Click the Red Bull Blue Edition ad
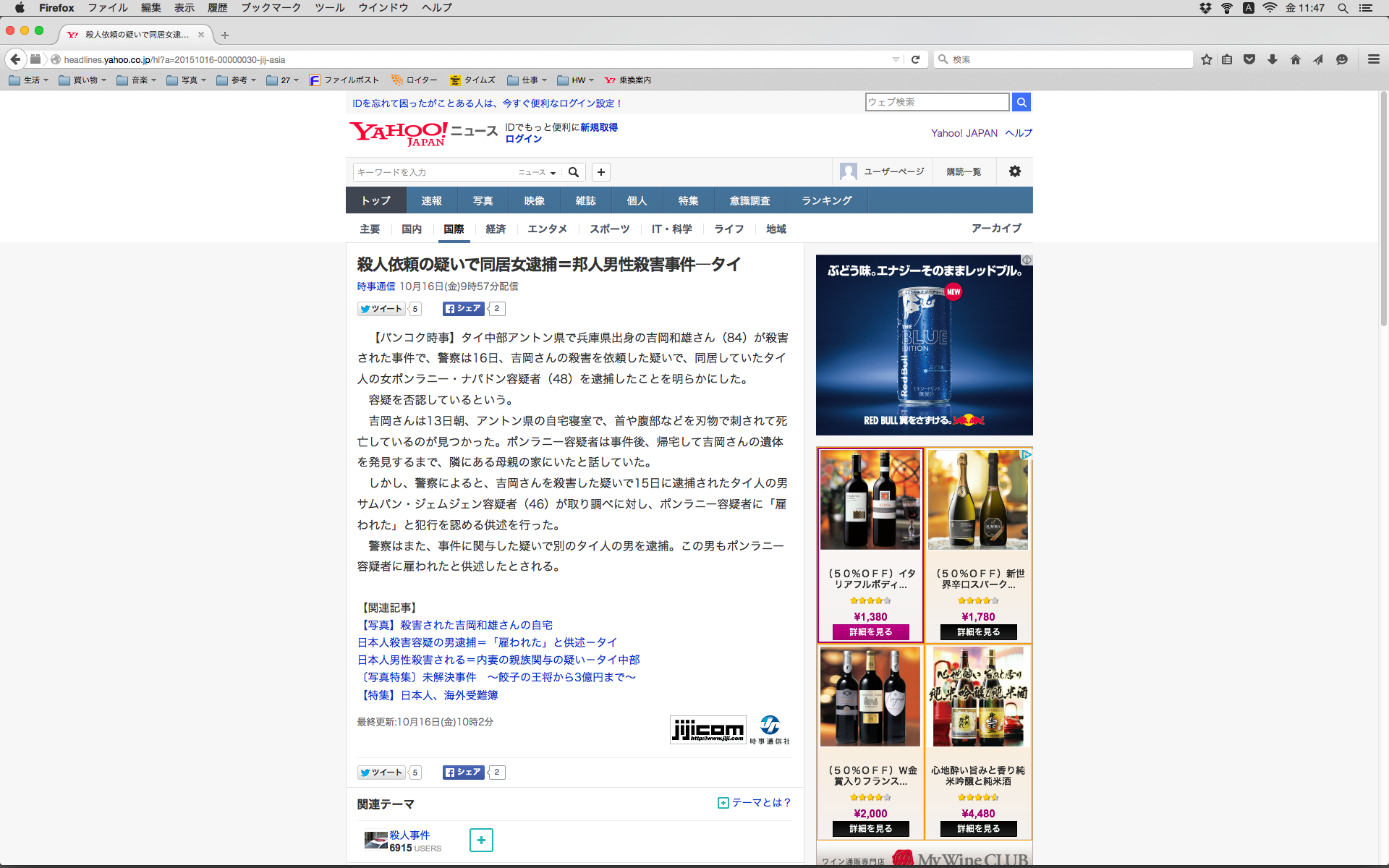Screen dimensions: 1389x868 [924, 345]
